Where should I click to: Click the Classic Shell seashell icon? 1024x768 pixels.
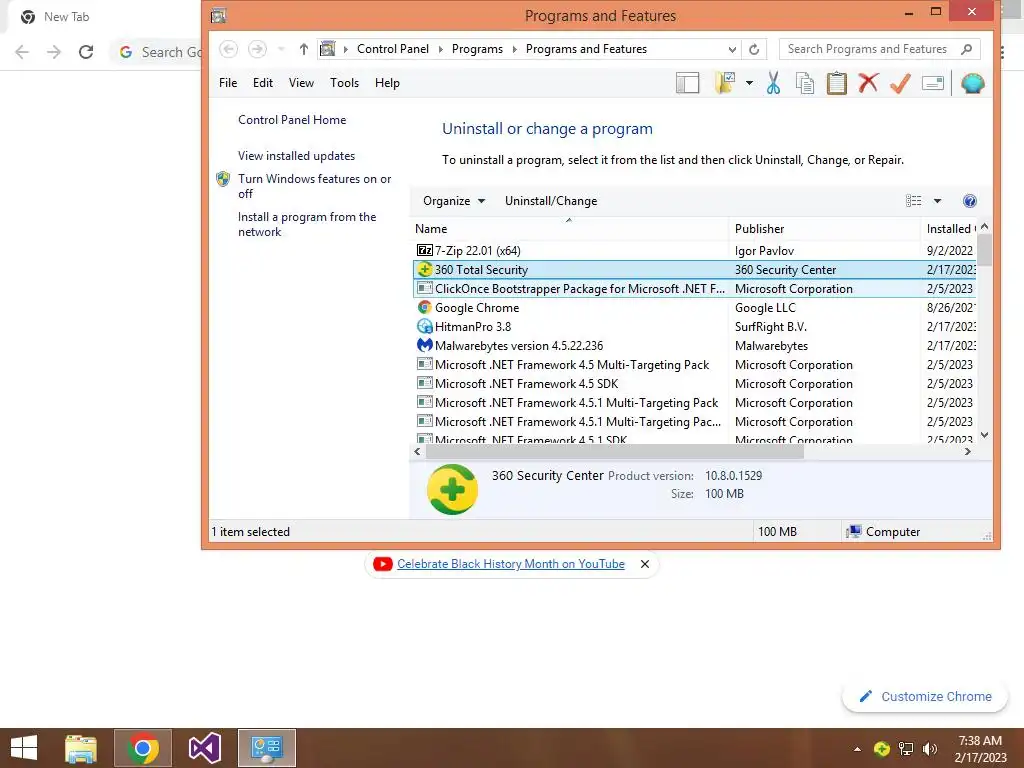[972, 83]
